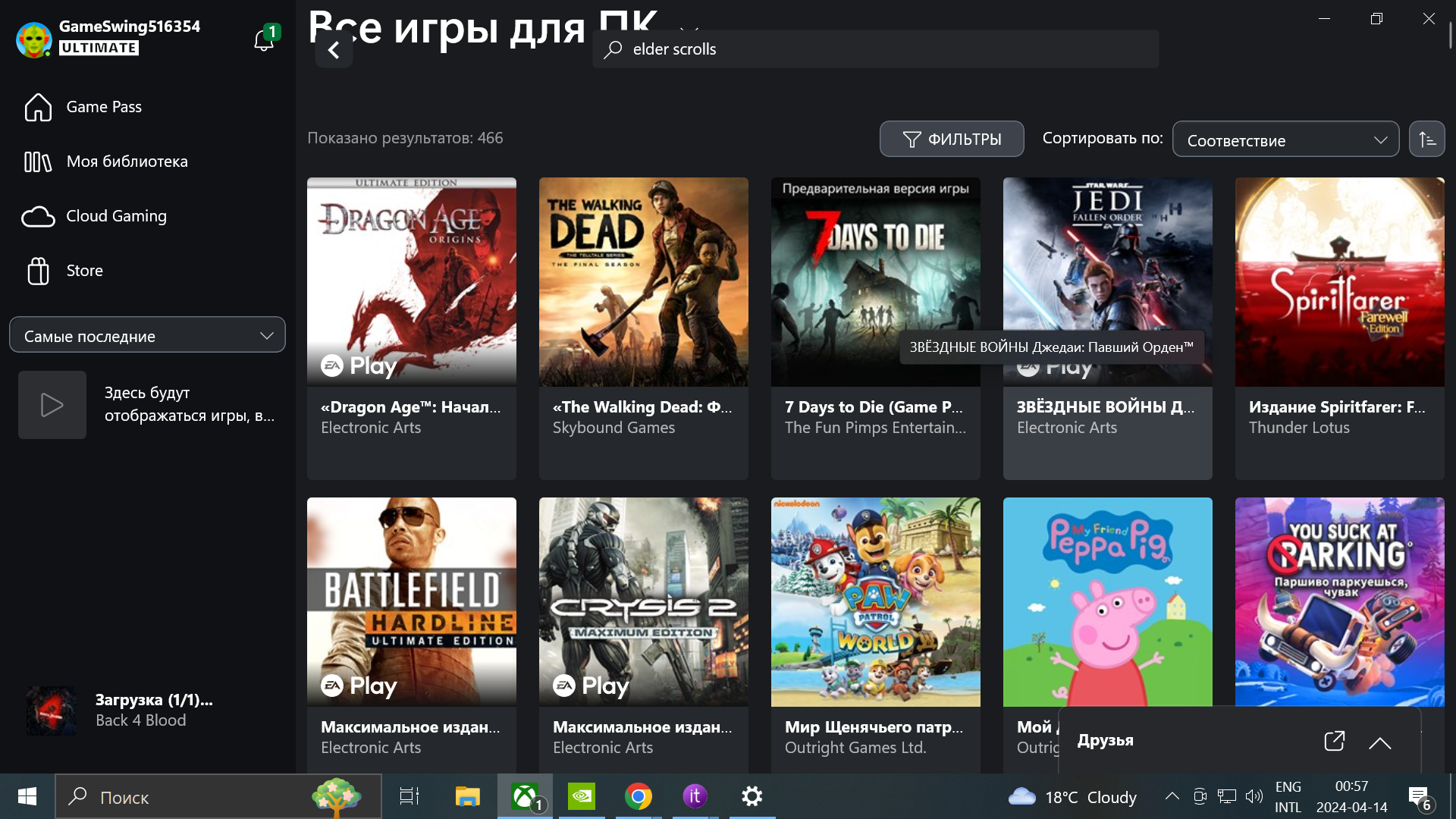Open Cloud Gaming section
This screenshot has height=819, width=1456.
pos(95,216)
